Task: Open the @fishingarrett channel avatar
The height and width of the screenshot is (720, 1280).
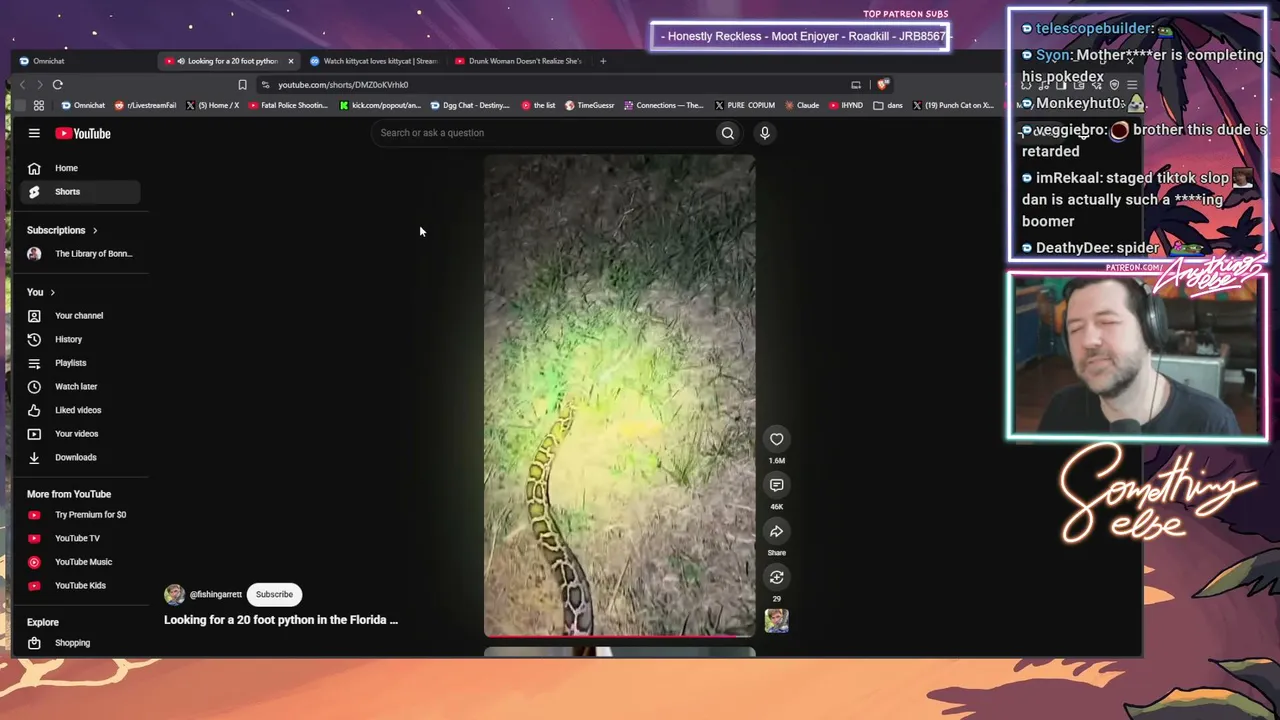Action: pos(175,595)
